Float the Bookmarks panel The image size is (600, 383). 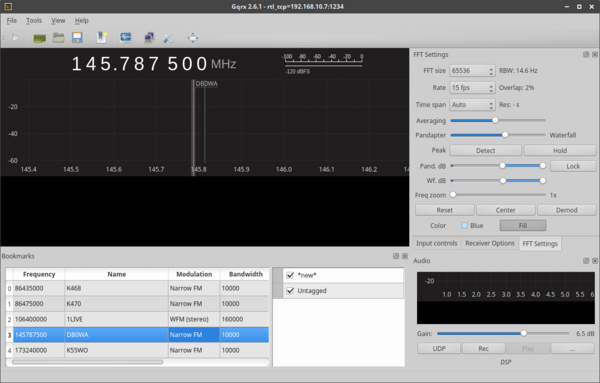point(396,256)
